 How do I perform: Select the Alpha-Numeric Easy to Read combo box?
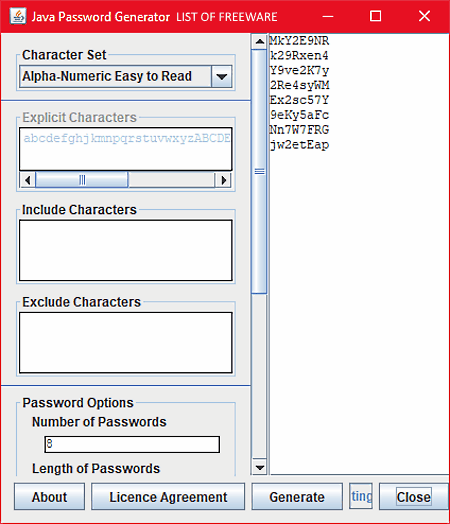pos(126,77)
